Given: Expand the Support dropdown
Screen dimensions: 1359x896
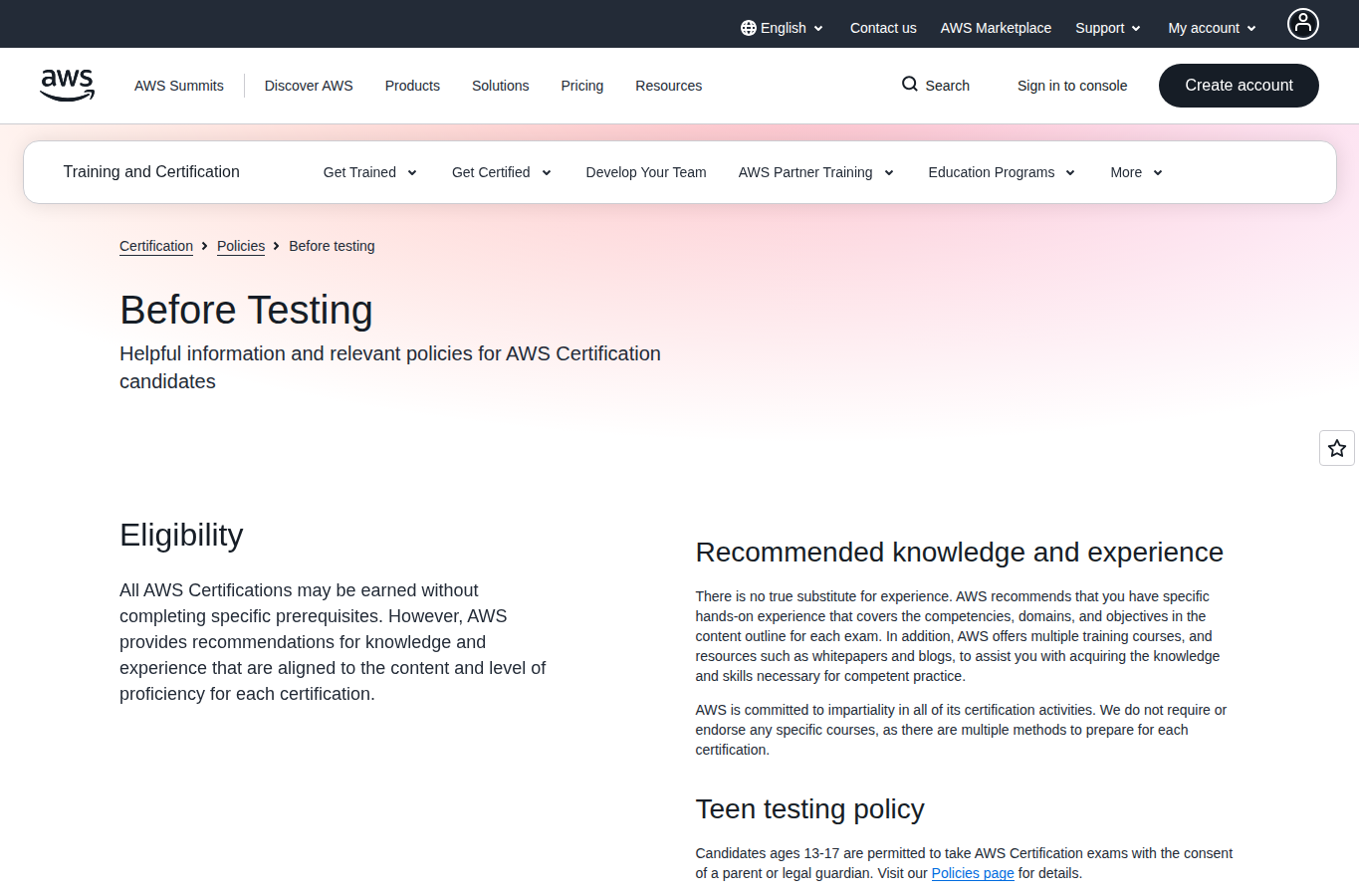Looking at the screenshot, I should point(1108,28).
